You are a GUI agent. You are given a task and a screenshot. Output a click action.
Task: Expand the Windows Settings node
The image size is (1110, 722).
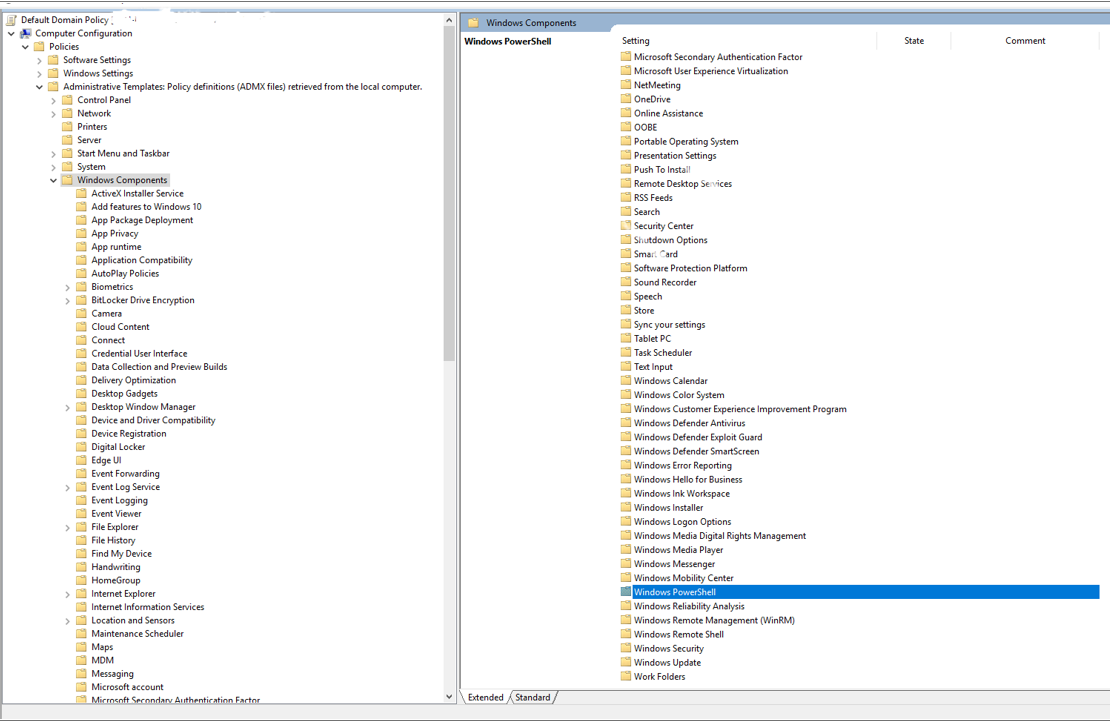[x=40, y=74]
